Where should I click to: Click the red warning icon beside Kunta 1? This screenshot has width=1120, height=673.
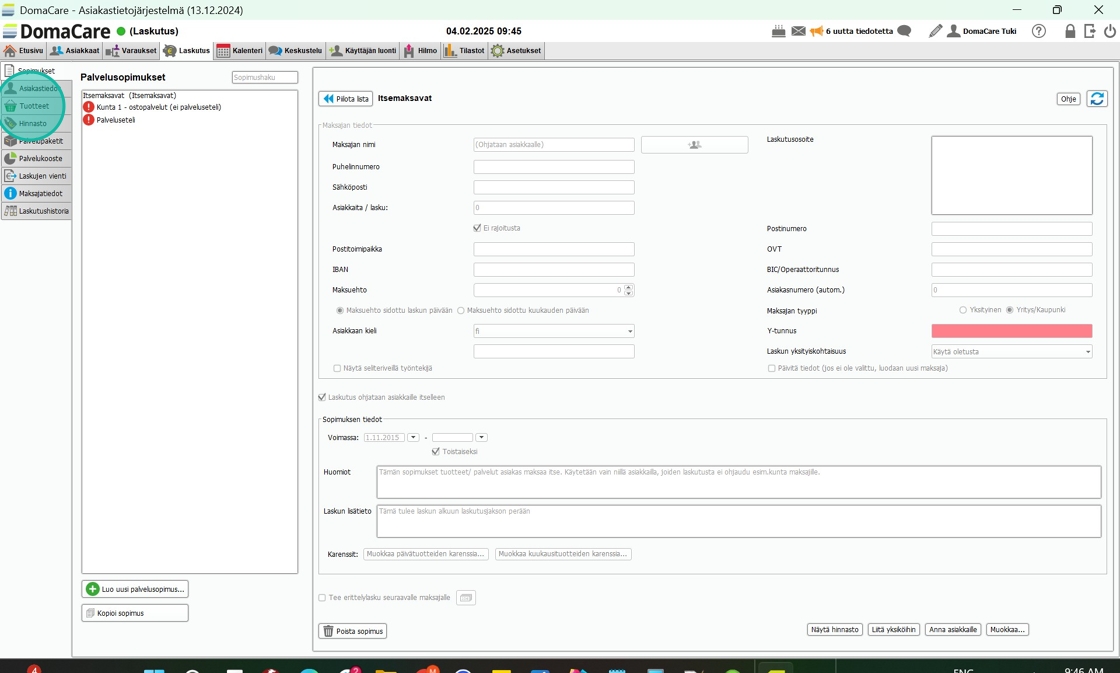[x=89, y=107]
